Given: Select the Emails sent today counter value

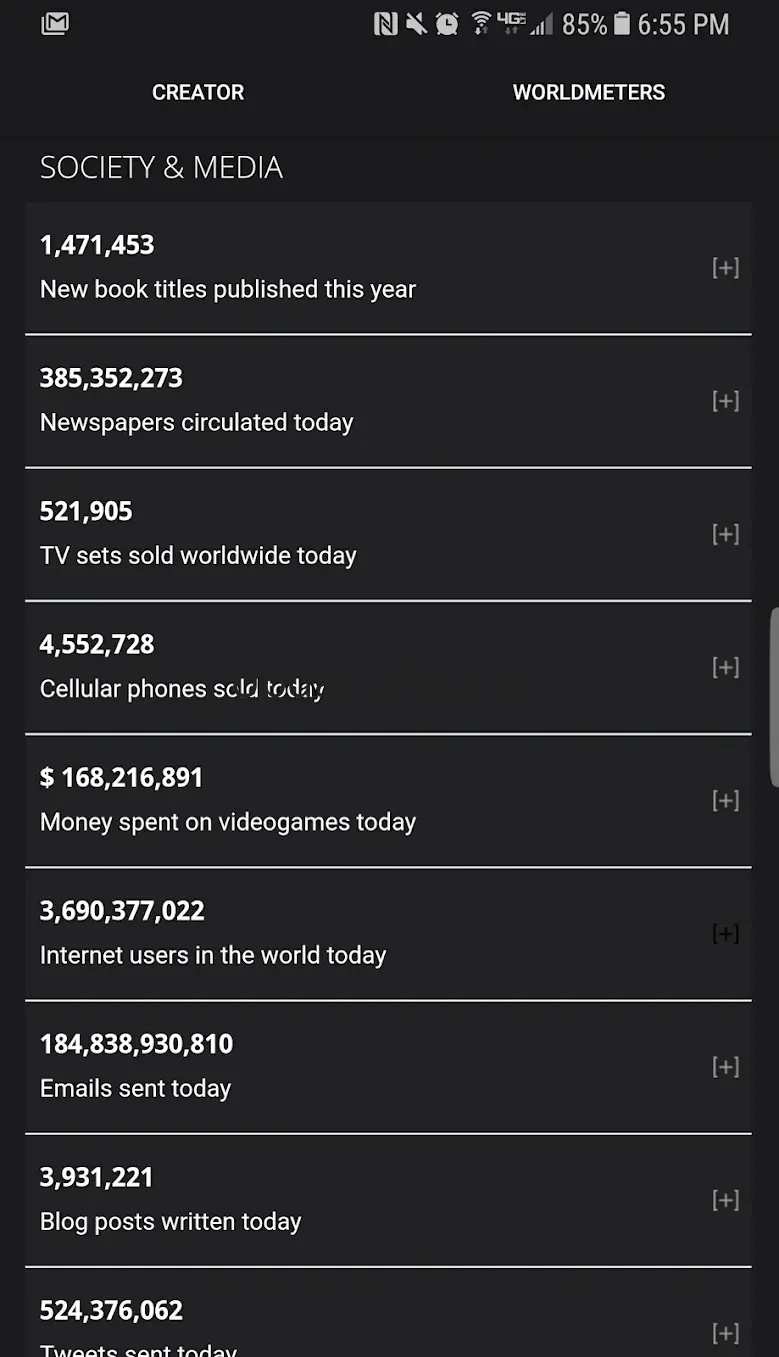Looking at the screenshot, I should pos(136,1044).
